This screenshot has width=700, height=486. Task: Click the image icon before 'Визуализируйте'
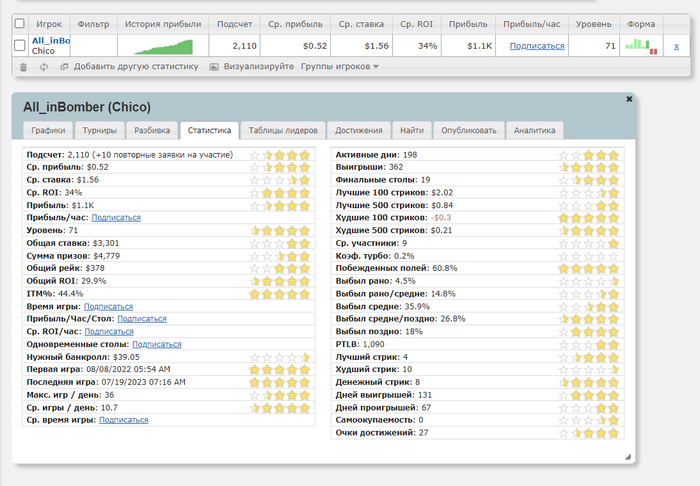point(214,66)
